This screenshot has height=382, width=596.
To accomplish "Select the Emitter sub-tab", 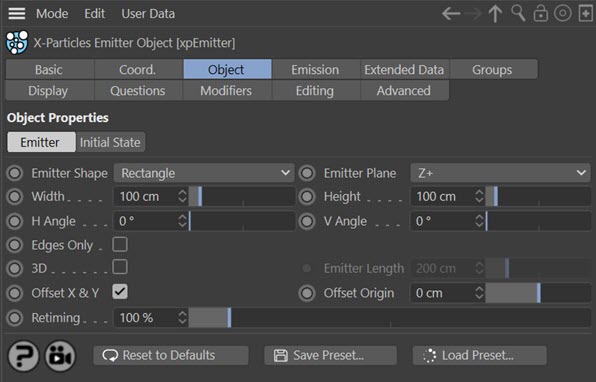I will [x=41, y=142].
